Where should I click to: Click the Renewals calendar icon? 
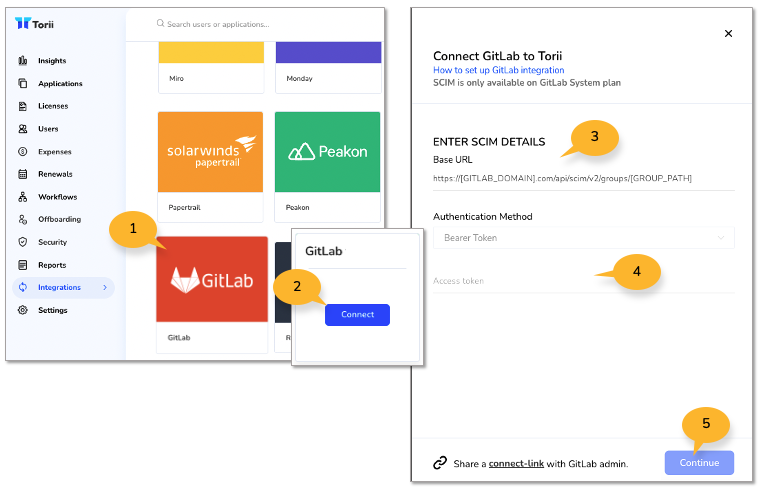pos(23,174)
